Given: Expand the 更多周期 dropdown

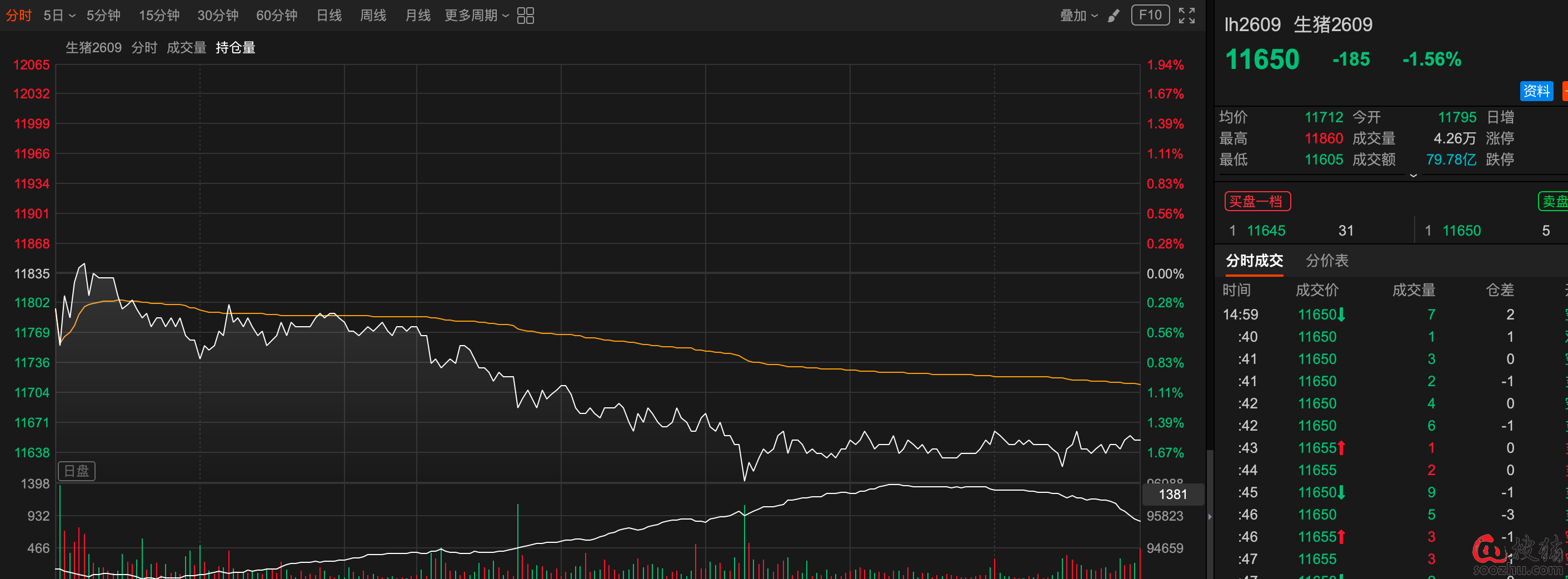Looking at the screenshot, I should [476, 16].
